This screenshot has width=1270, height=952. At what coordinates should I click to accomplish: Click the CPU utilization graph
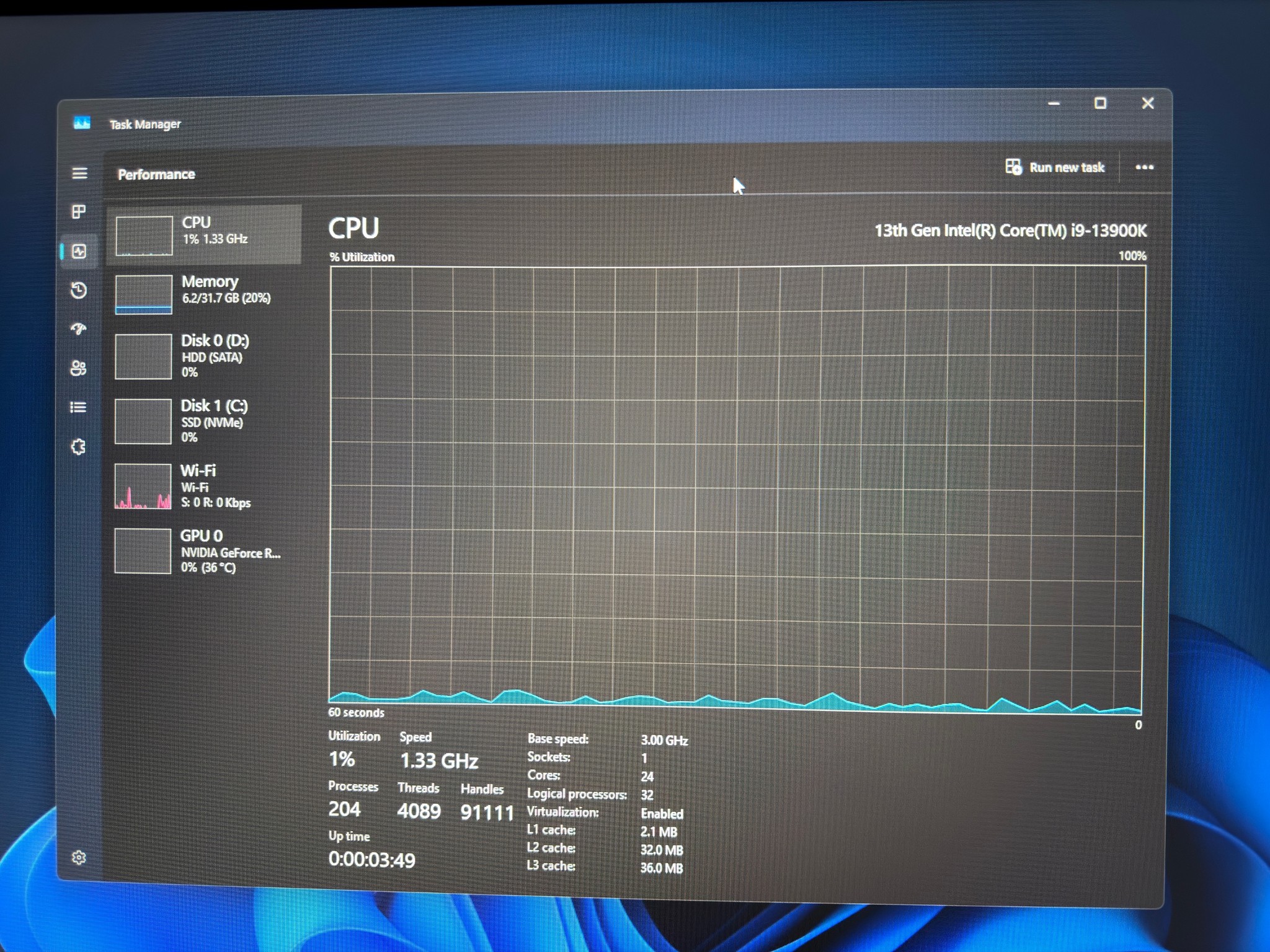click(x=736, y=490)
